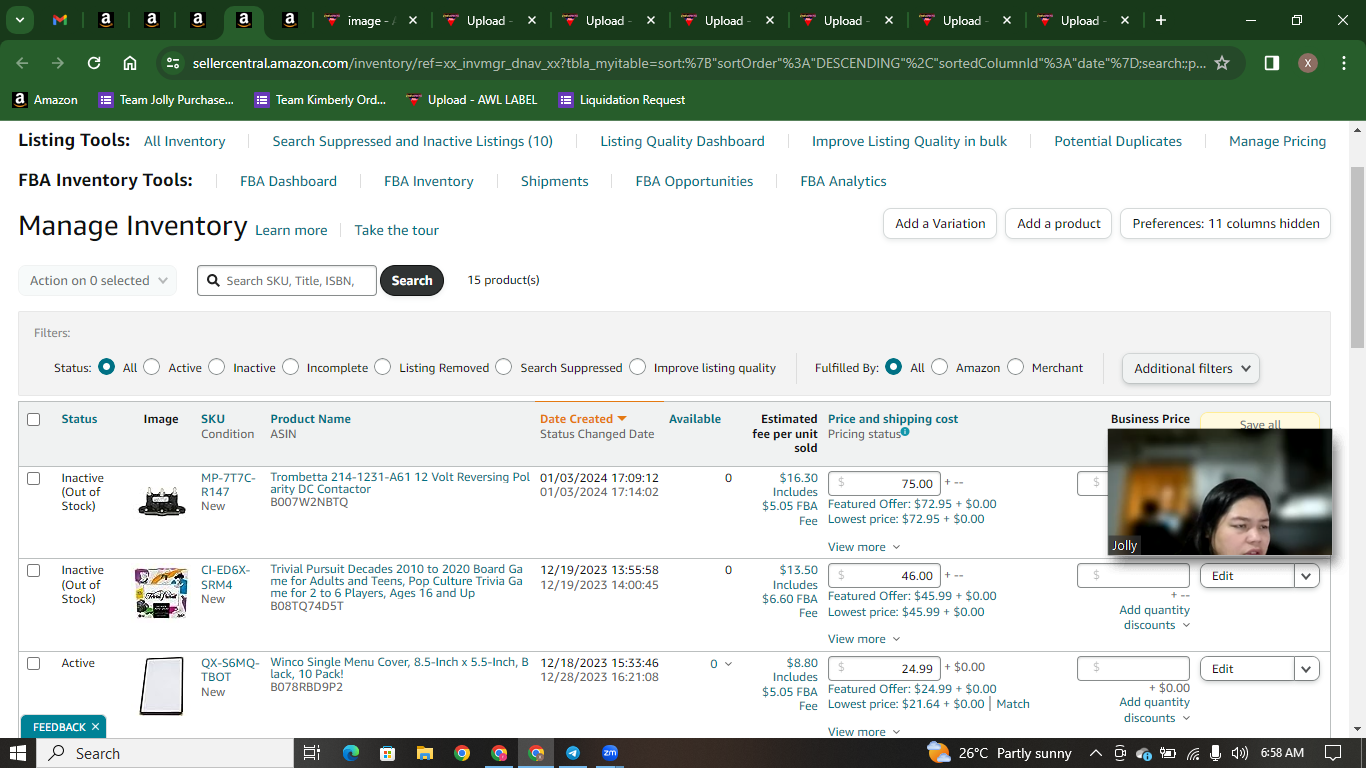Open File Explorer from the taskbar
1366x768 pixels.
(x=425, y=753)
